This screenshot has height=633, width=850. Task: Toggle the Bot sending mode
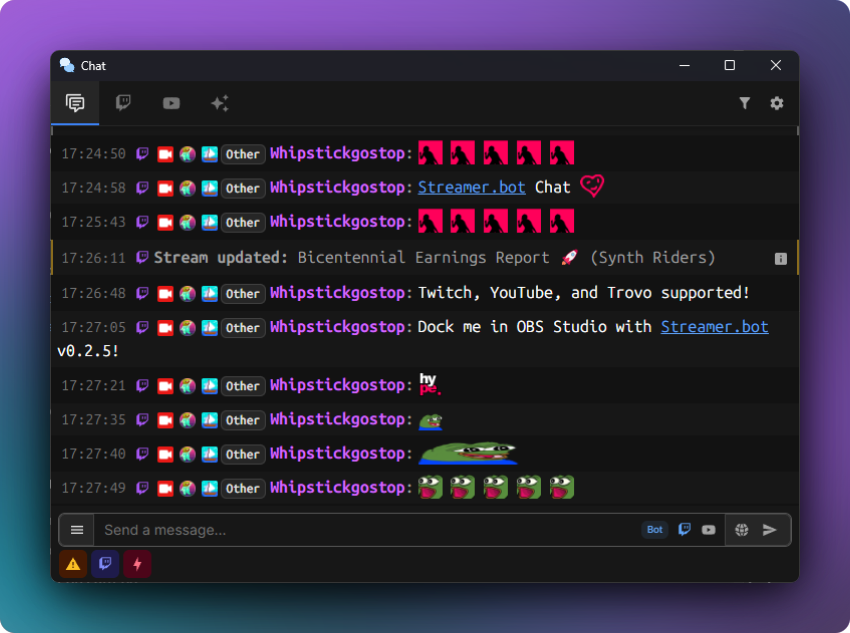coord(654,529)
